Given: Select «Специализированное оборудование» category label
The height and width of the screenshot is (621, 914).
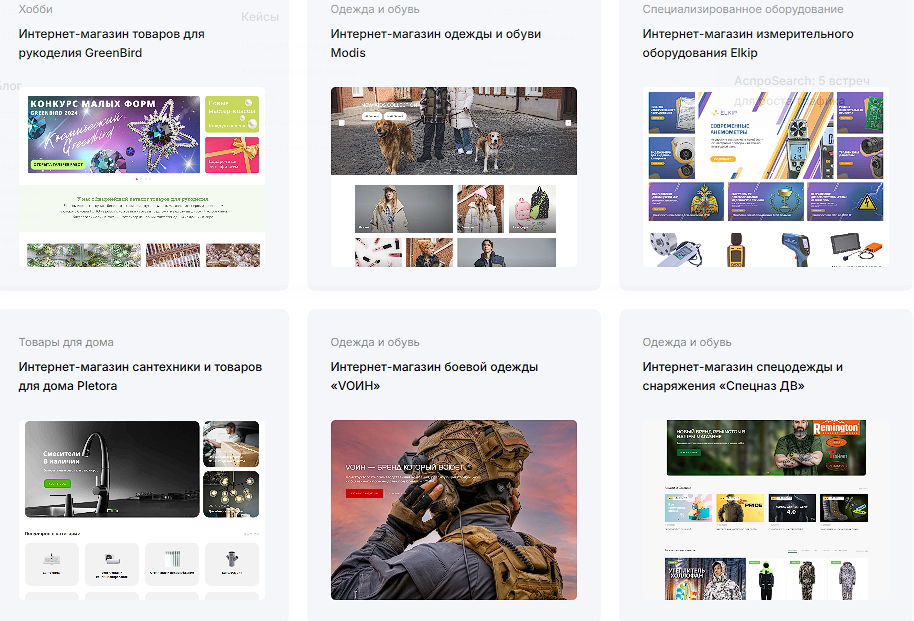Looking at the screenshot, I should [742, 9].
